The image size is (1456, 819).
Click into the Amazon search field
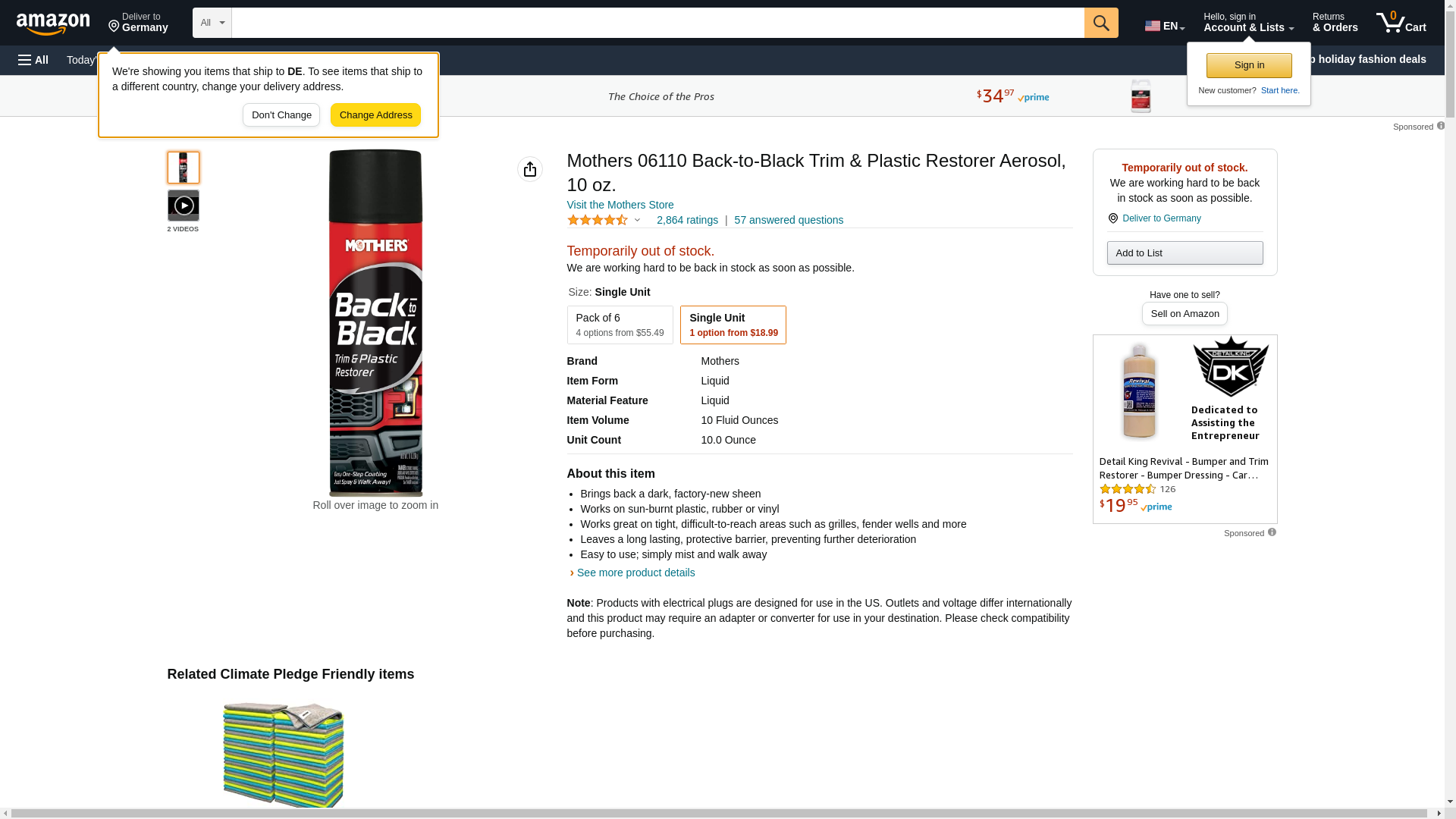[x=657, y=23]
